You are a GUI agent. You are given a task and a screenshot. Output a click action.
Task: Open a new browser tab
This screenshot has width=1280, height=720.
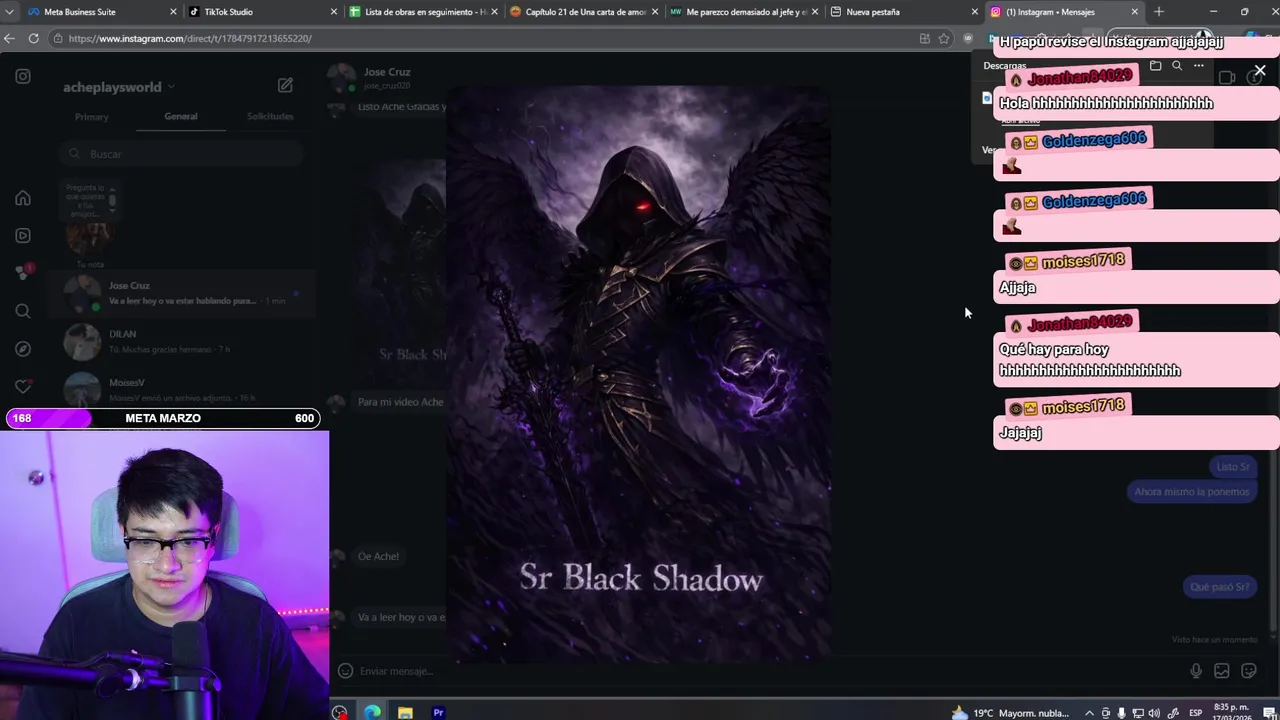pyautogui.click(x=1159, y=12)
